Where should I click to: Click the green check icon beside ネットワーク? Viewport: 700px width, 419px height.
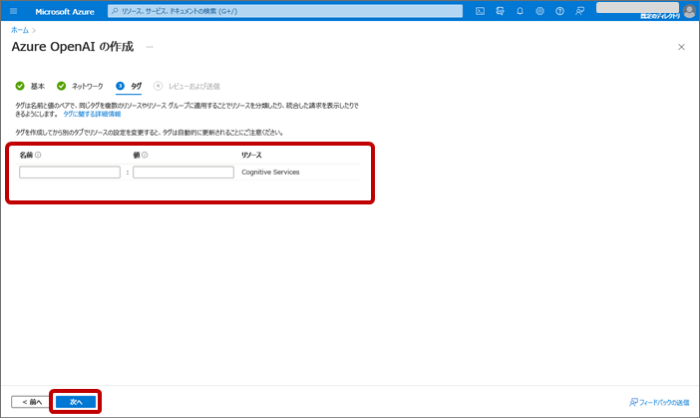[x=61, y=86]
